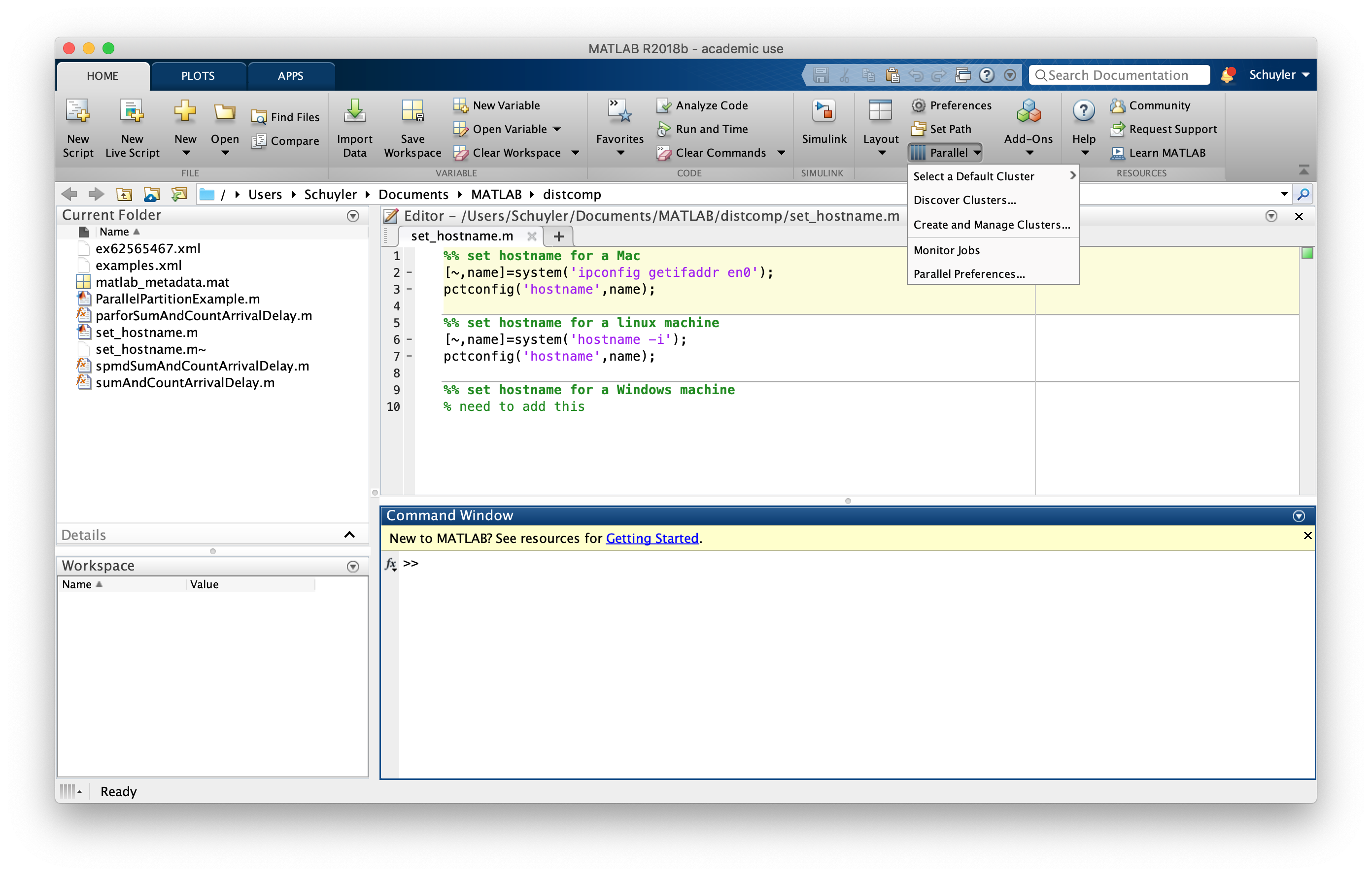Choose Create and Manage Clusters

[993, 225]
